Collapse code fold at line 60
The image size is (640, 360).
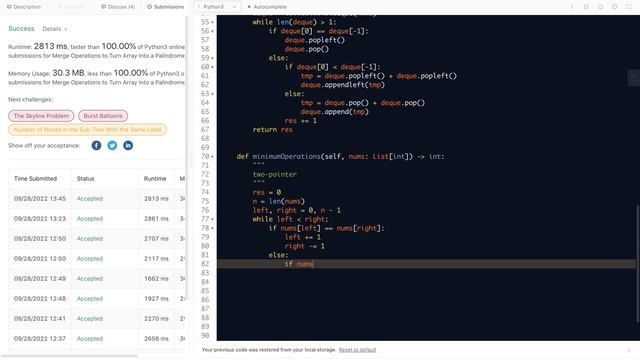[x=212, y=67]
